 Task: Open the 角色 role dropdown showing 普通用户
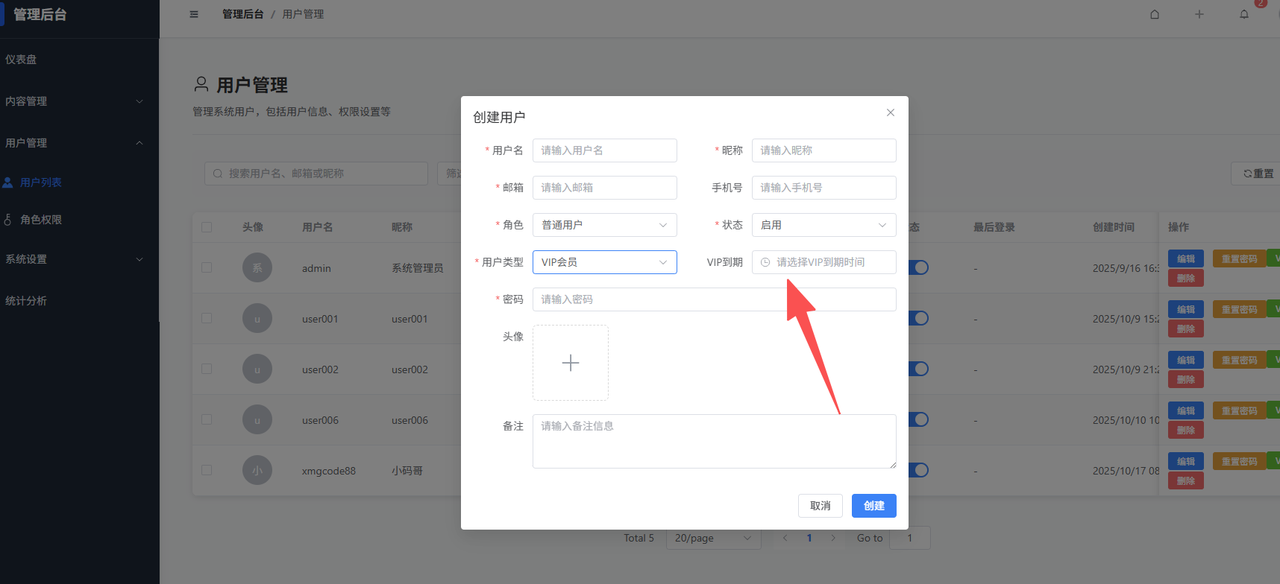click(x=604, y=224)
